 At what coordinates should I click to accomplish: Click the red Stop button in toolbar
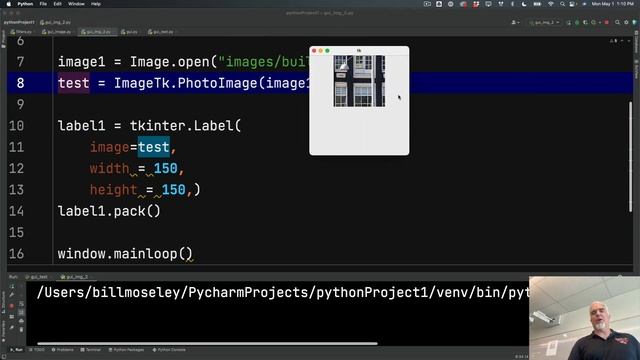[607, 22]
